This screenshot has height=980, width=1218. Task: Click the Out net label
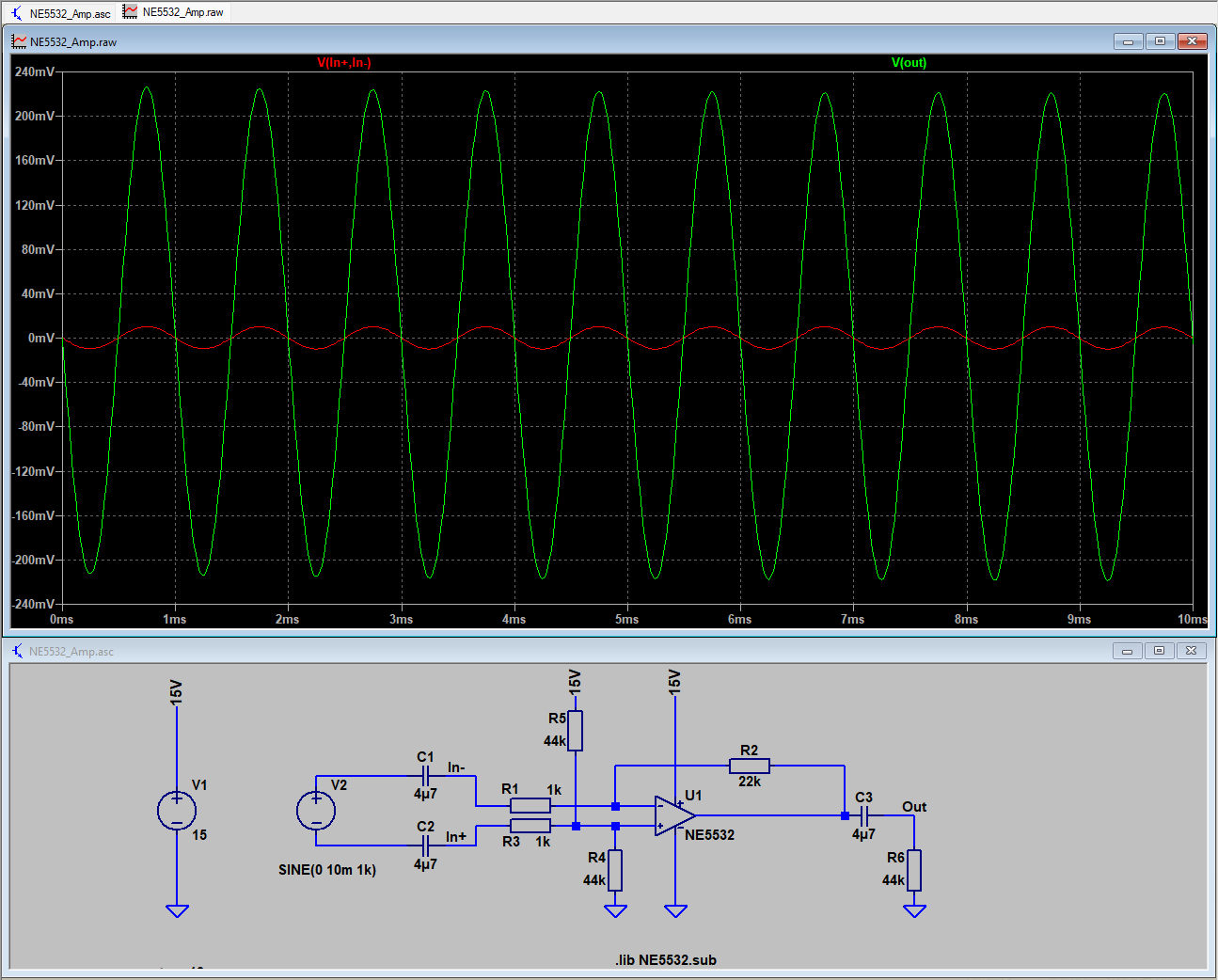tap(913, 807)
